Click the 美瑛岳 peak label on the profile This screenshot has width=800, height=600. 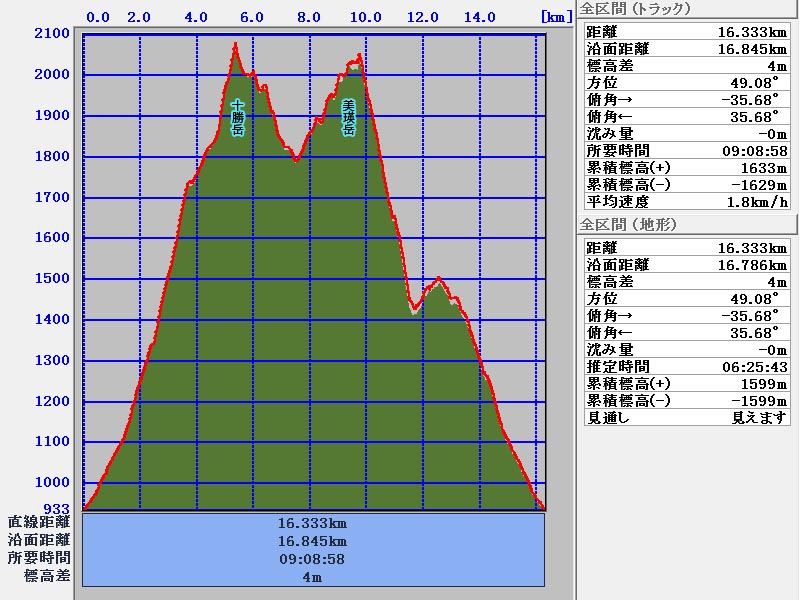[348, 117]
